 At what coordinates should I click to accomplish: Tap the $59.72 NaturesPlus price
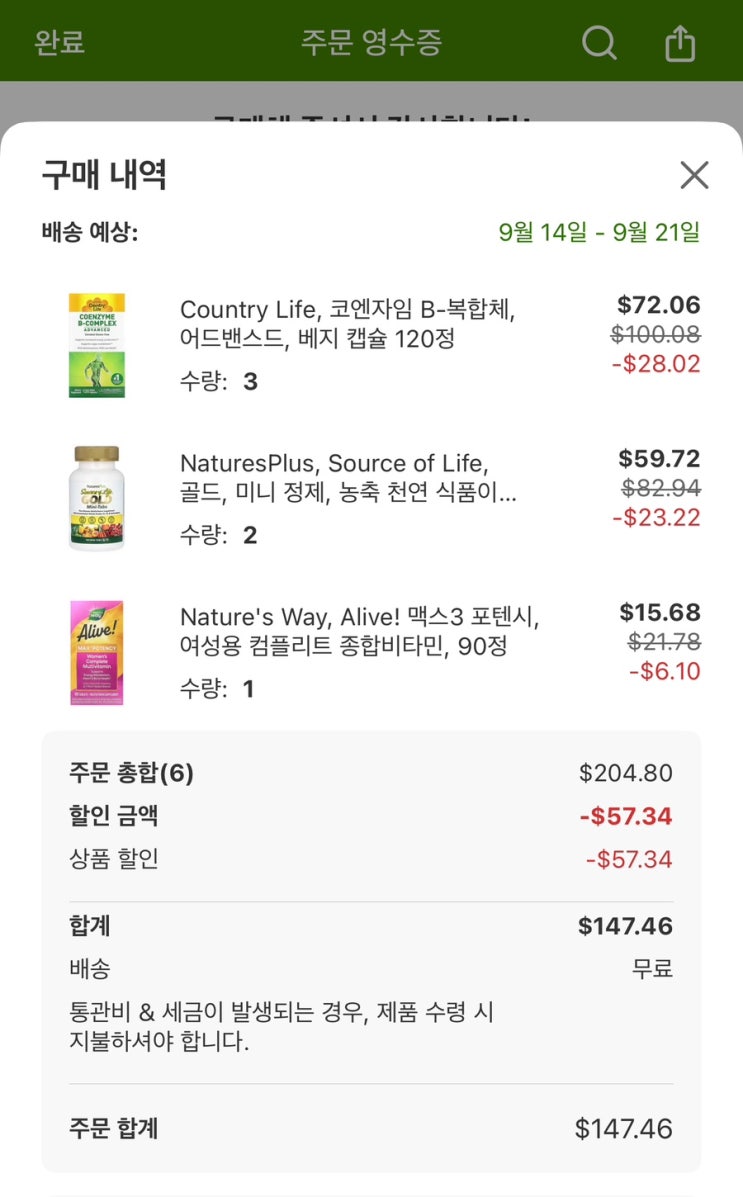658,459
